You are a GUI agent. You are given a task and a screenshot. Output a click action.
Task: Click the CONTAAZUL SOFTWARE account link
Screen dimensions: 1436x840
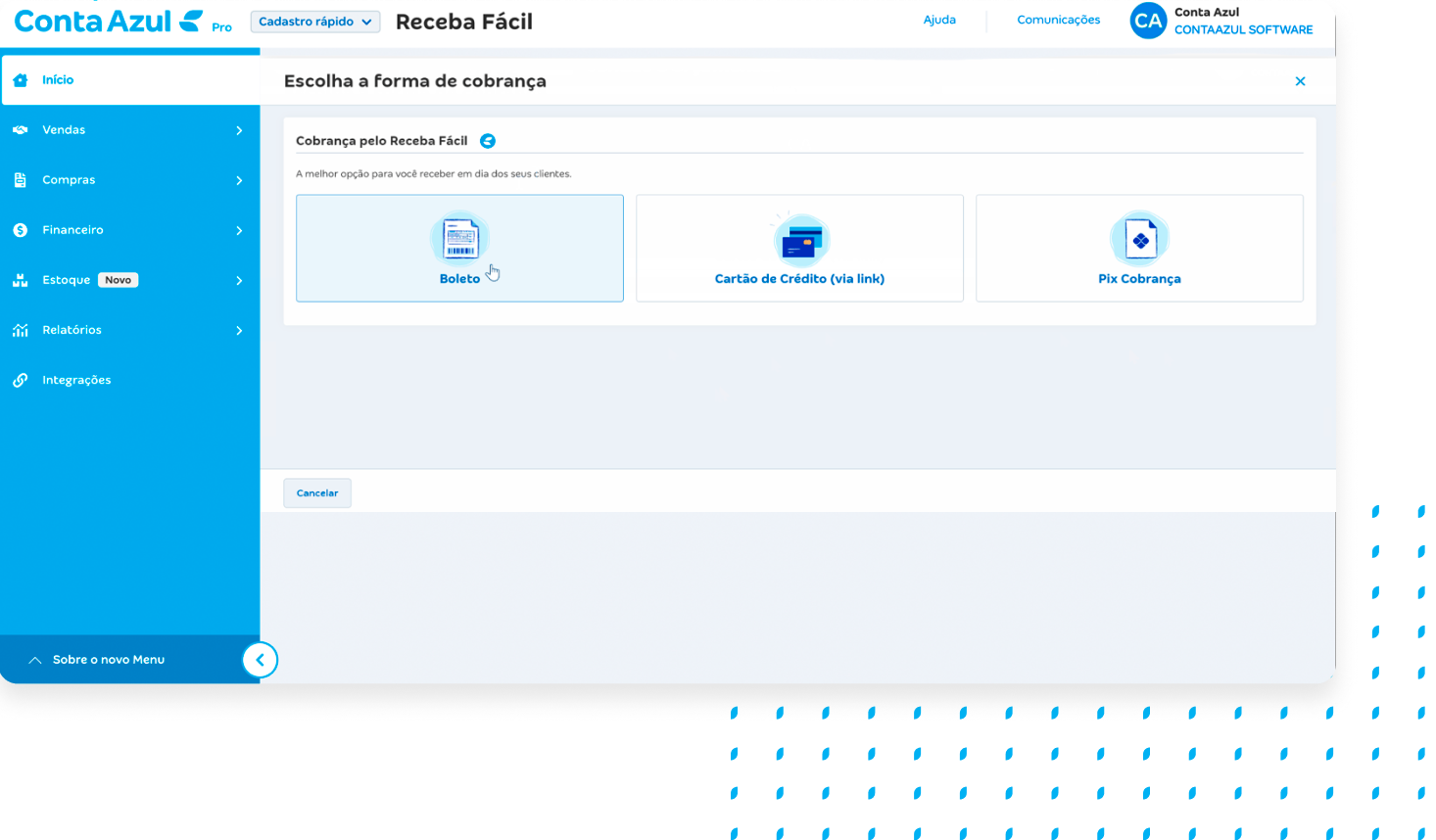1244,29
